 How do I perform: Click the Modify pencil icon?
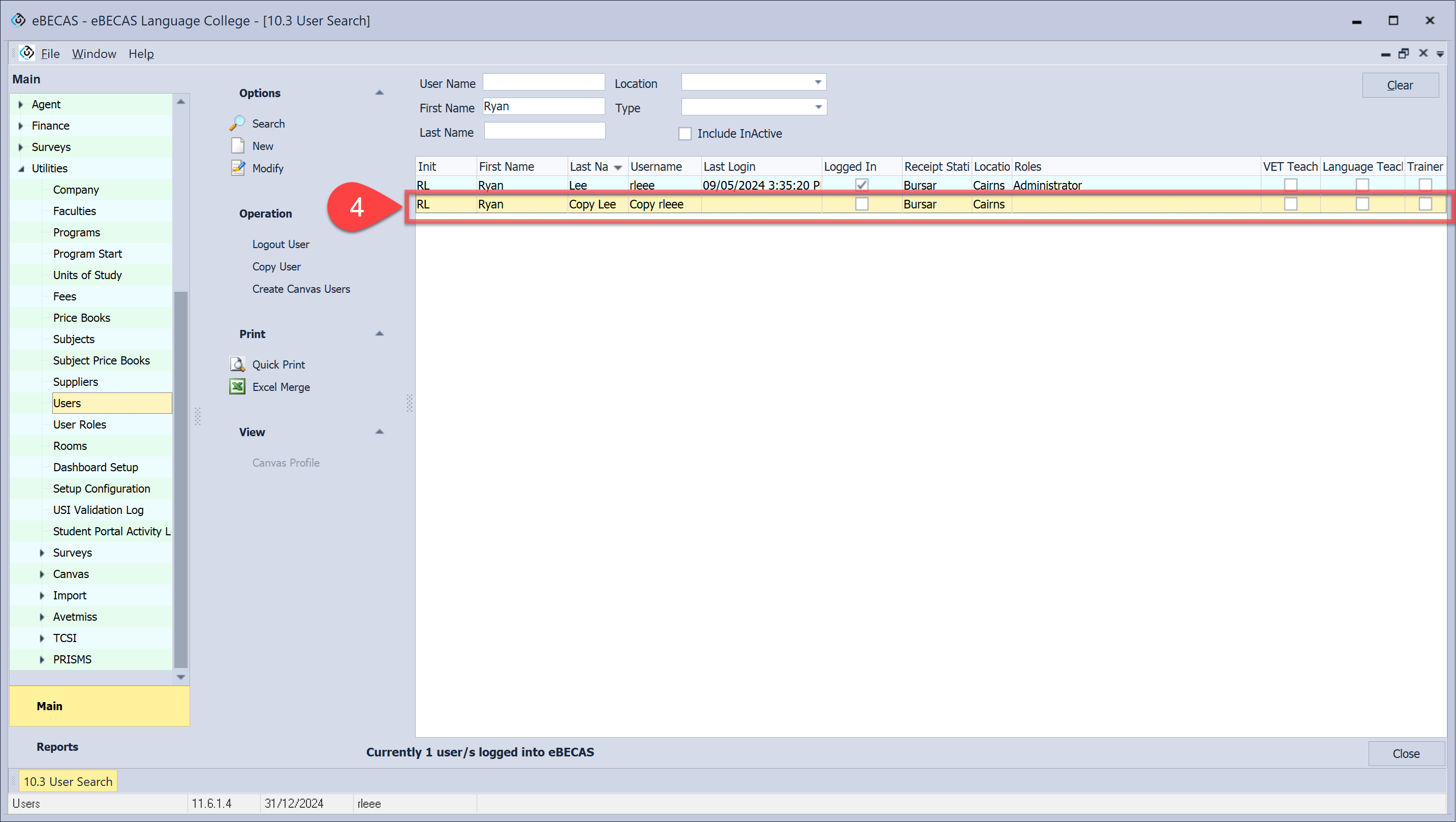(x=237, y=168)
